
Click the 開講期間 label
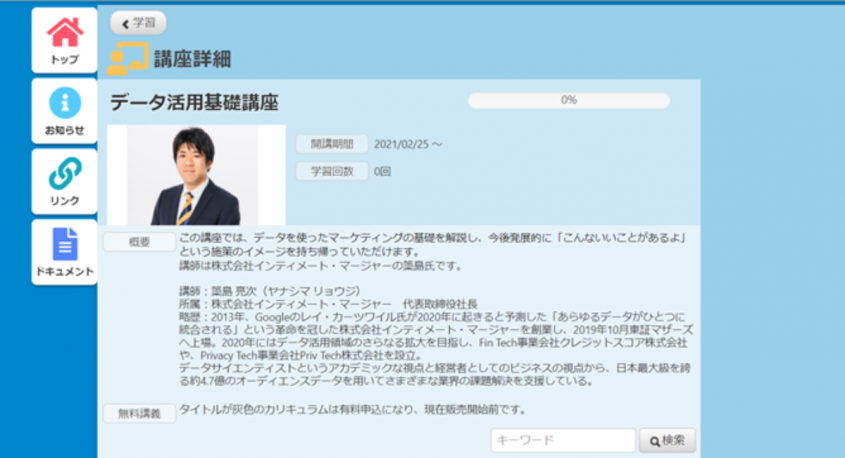click(332, 144)
